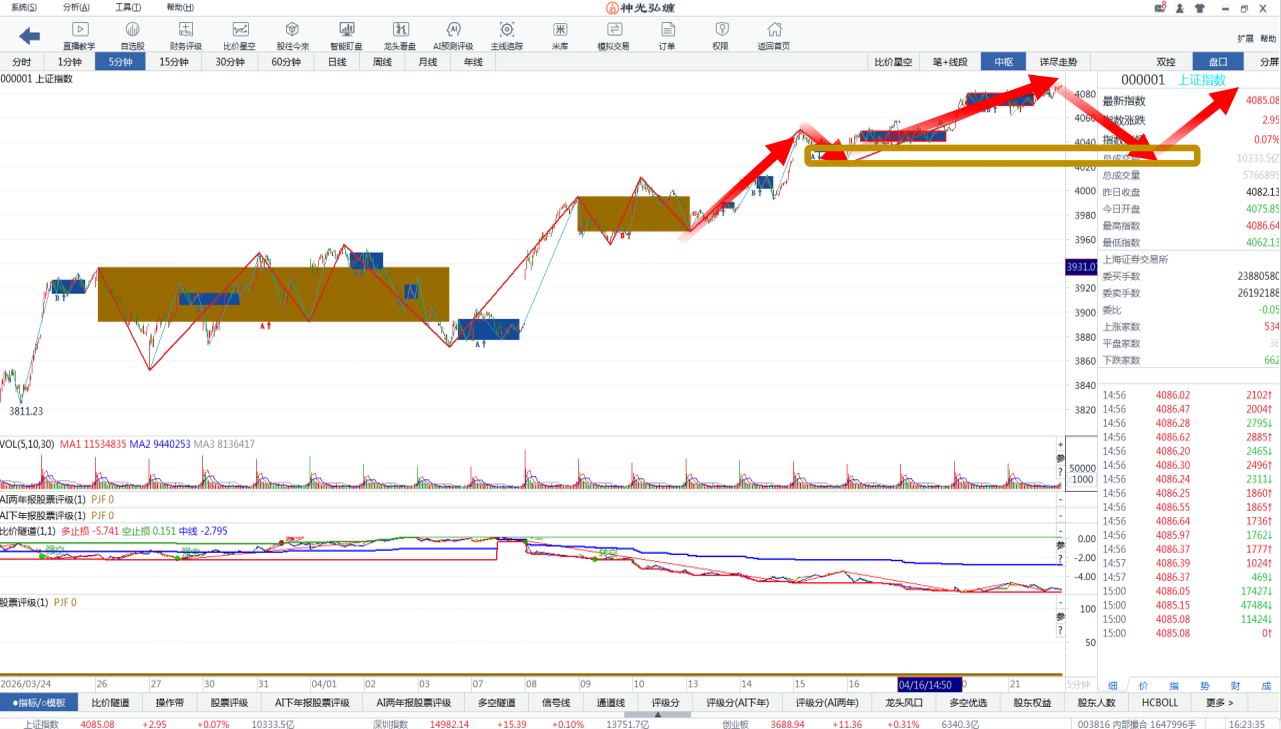Image resolution: width=1281 pixels, height=729 pixels.
Task: Click the 详尽走势 button
Action: [1058, 62]
